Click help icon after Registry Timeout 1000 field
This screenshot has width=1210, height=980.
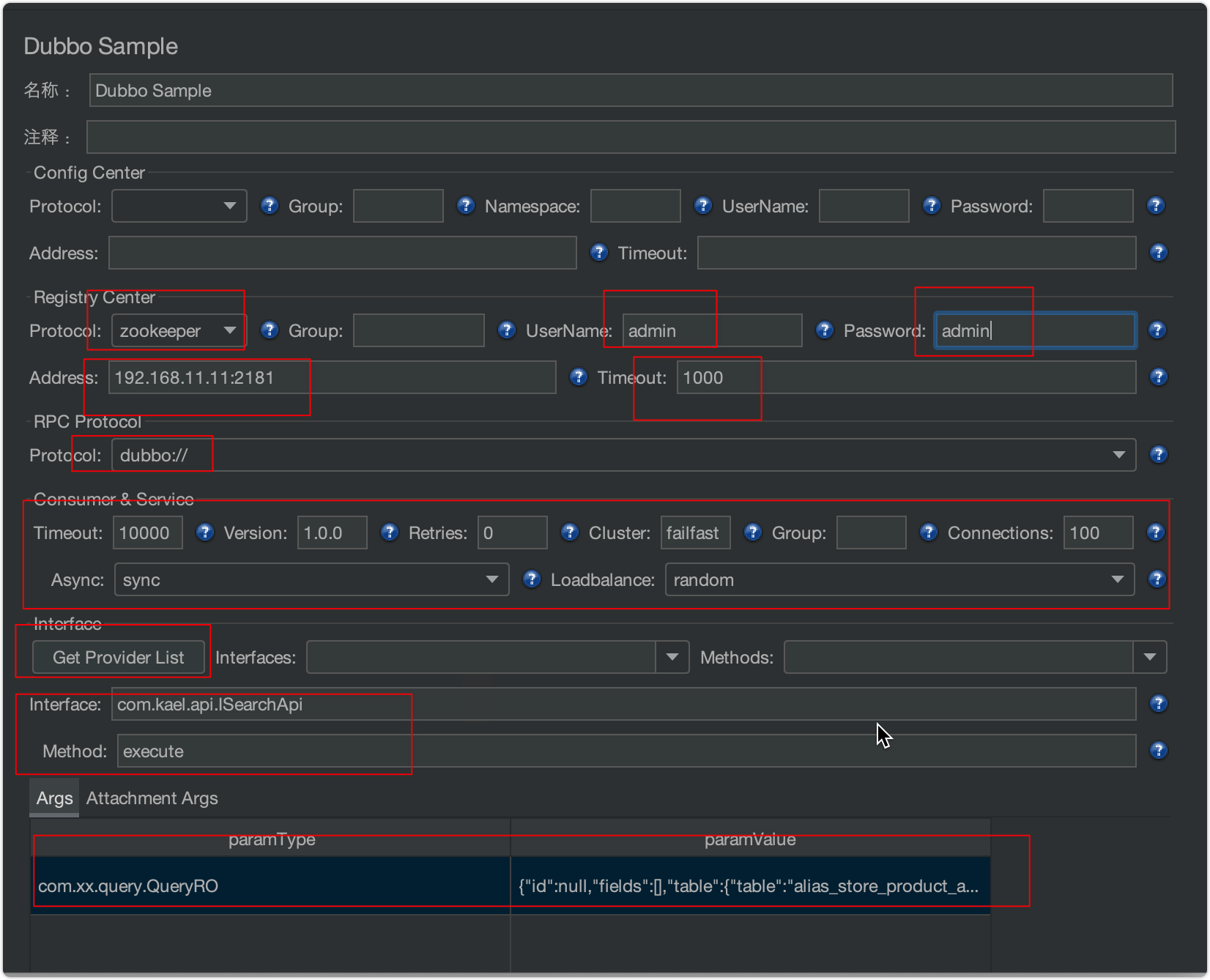[x=1158, y=377]
